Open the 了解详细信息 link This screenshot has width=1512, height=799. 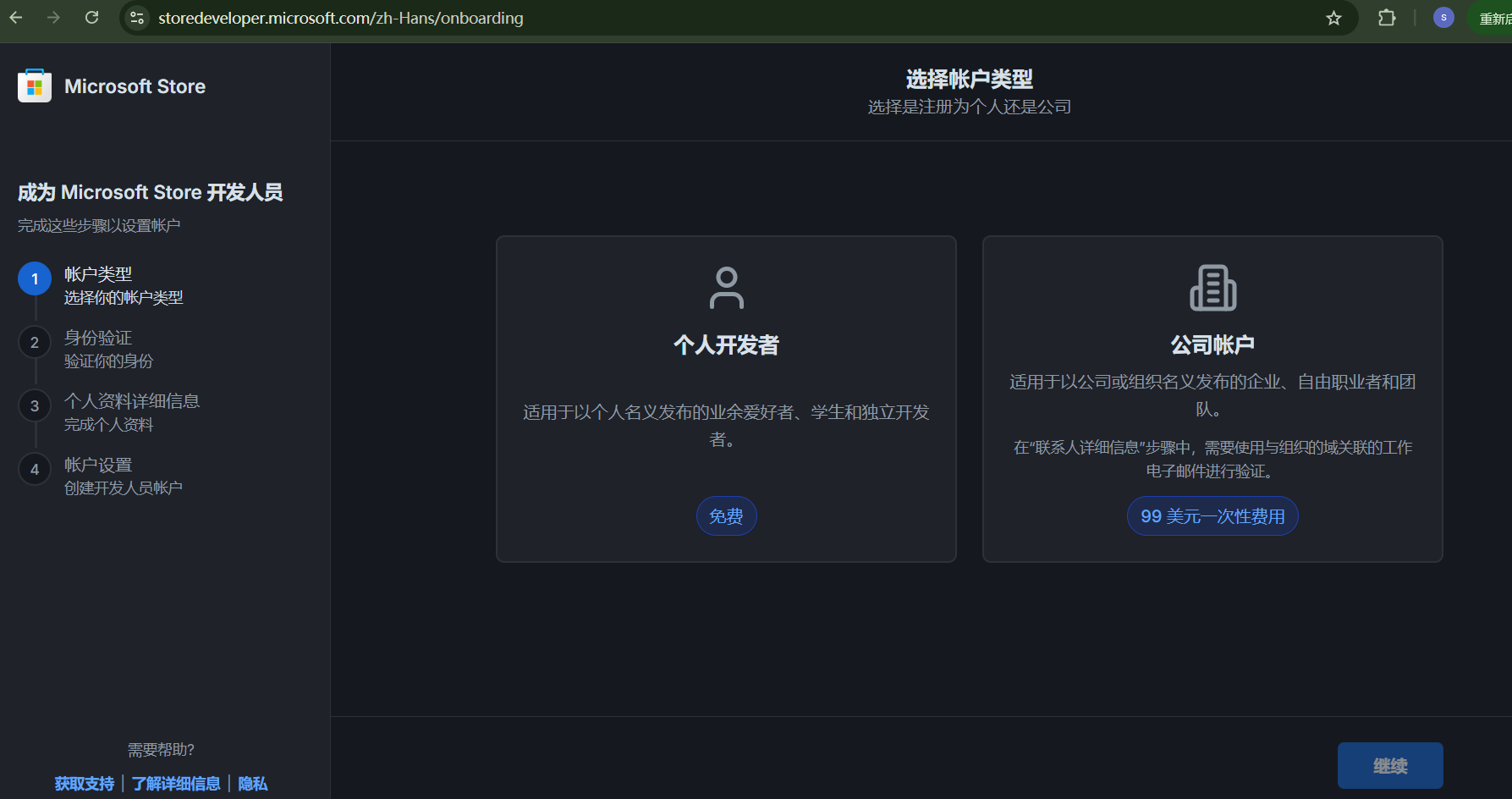(x=176, y=784)
